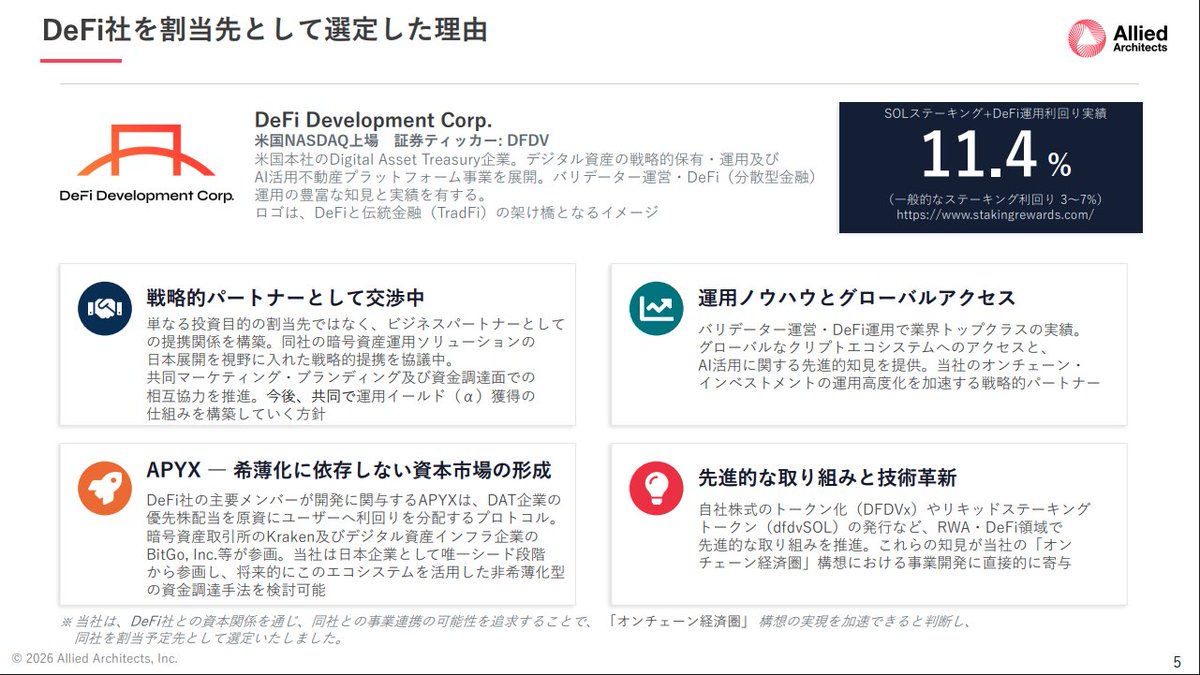
Task: Open the stakingrewards.com URL in the dark box
Action: [995, 215]
